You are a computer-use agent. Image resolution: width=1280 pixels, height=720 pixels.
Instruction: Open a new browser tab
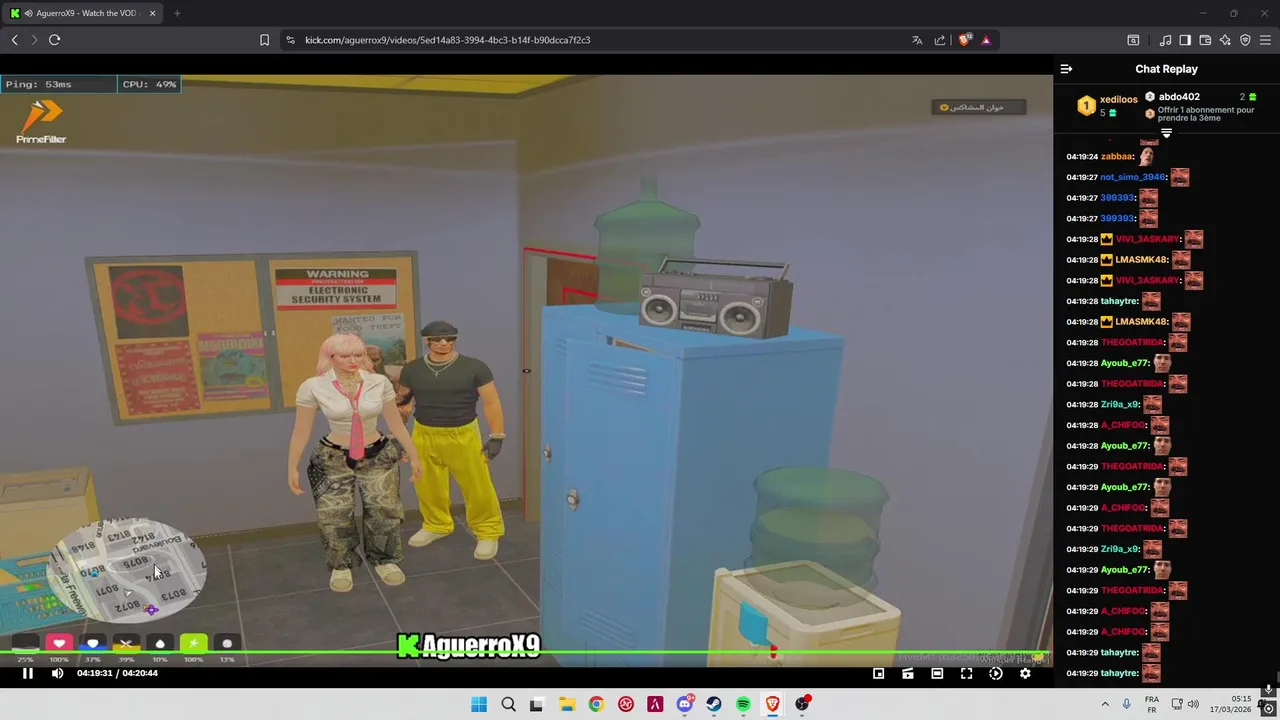click(x=177, y=13)
